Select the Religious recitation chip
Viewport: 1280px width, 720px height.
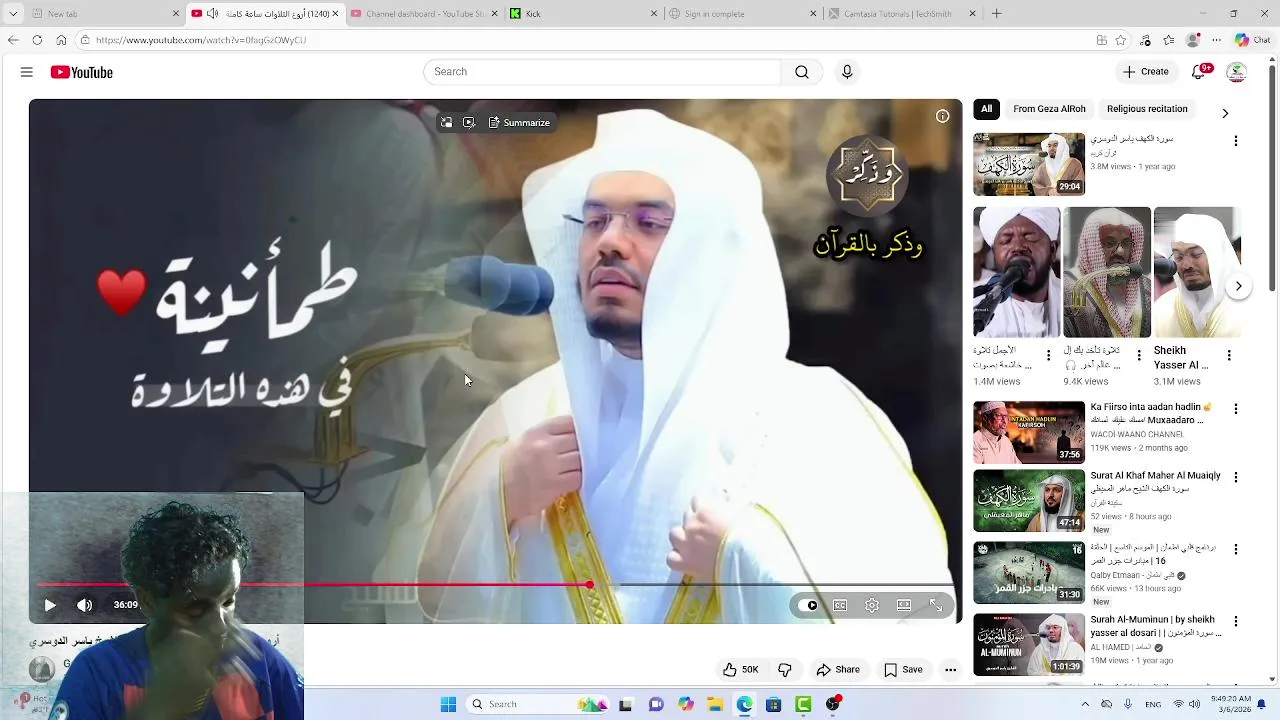point(1147,109)
